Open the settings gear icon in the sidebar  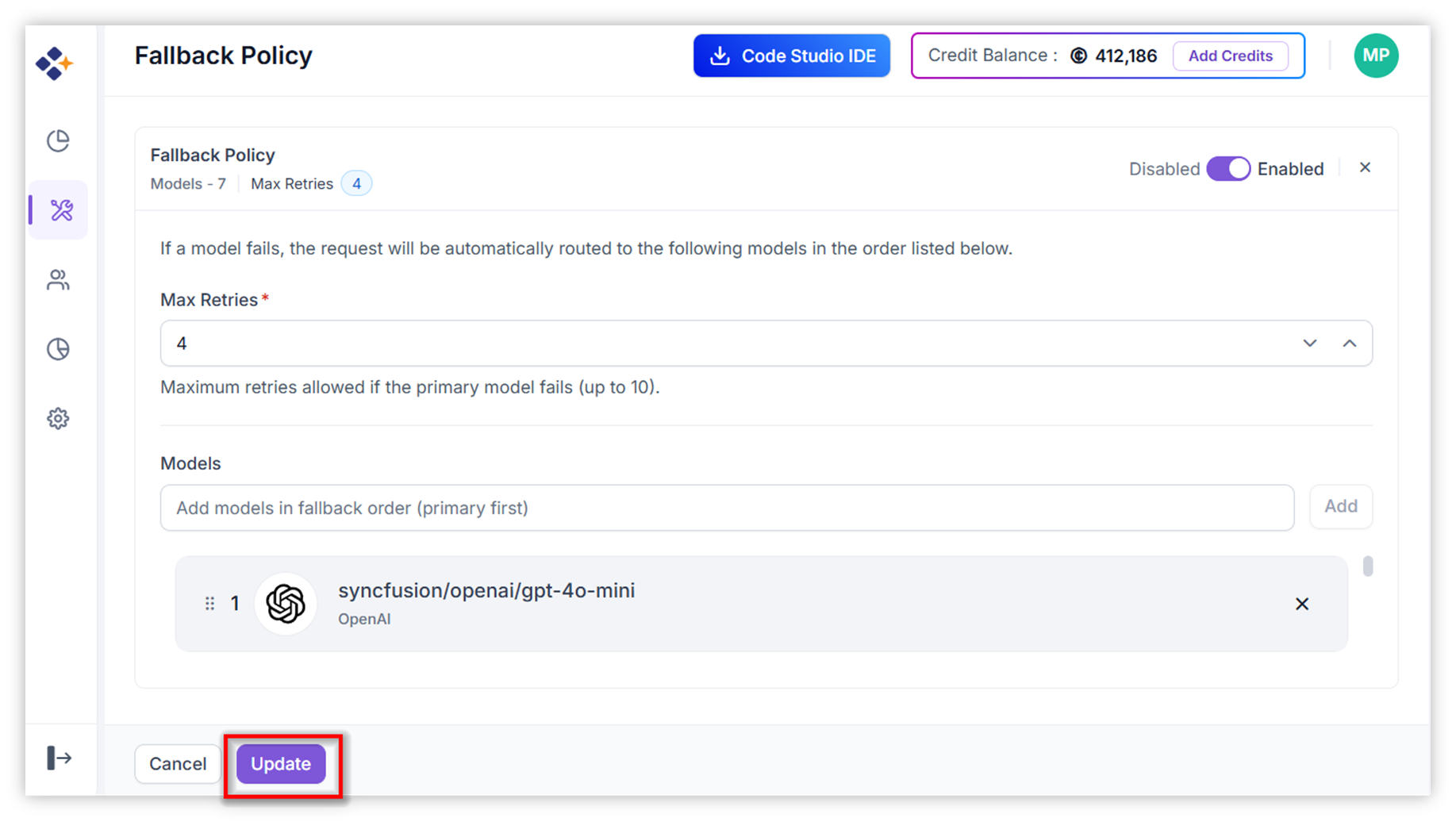(58, 418)
